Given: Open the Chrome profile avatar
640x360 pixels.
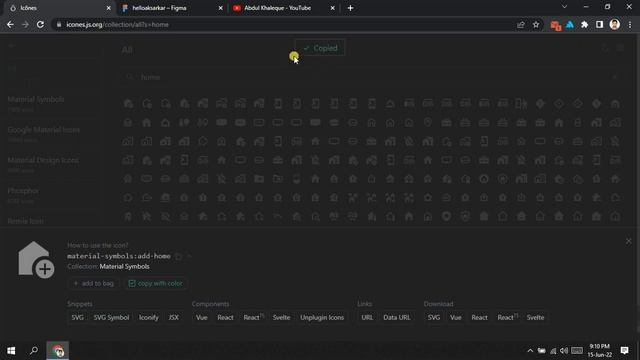Looking at the screenshot, I should pos(615,24).
